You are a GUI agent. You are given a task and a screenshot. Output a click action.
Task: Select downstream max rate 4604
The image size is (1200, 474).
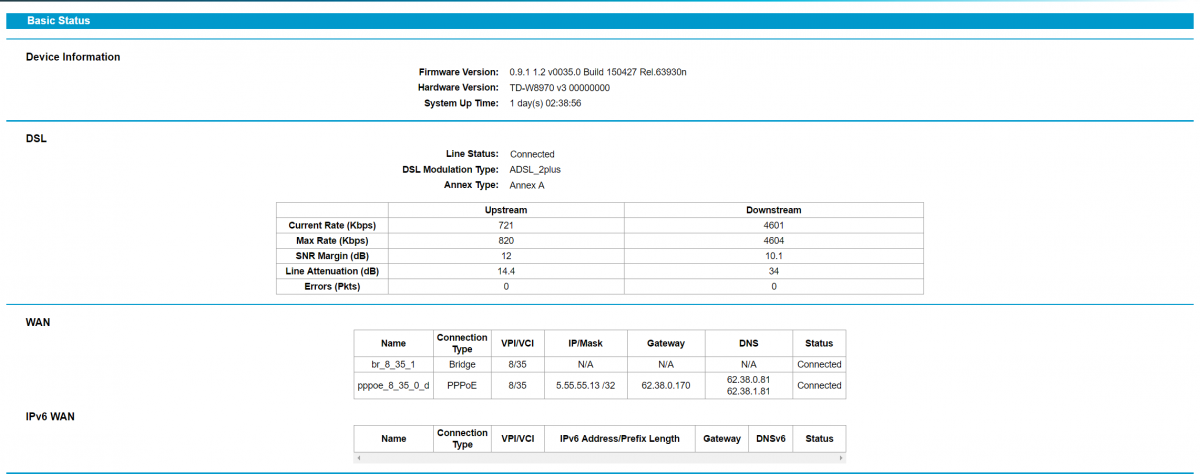click(x=773, y=241)
